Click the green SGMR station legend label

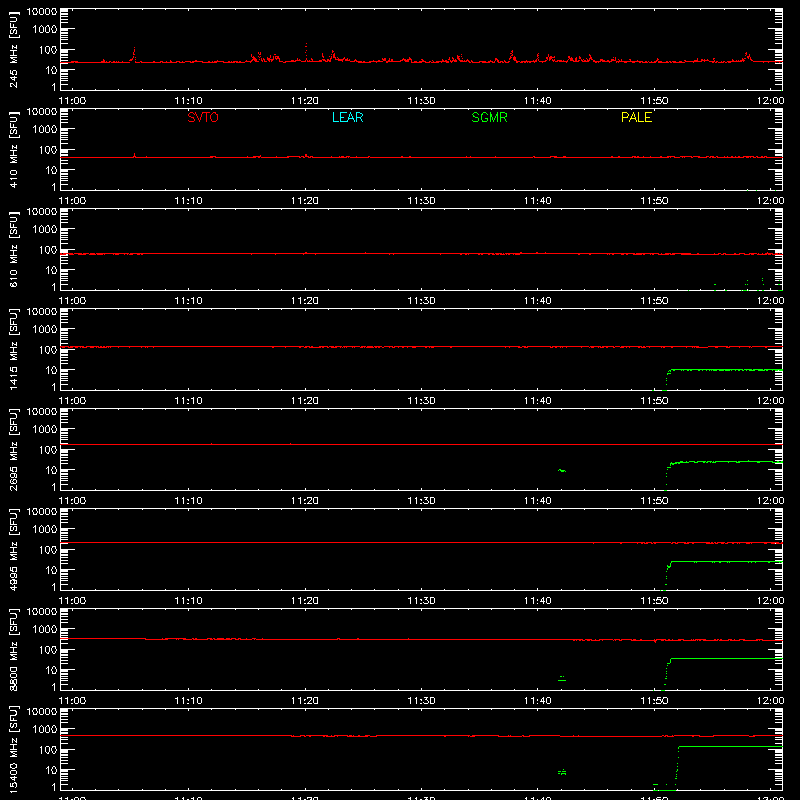pos(489,117)
